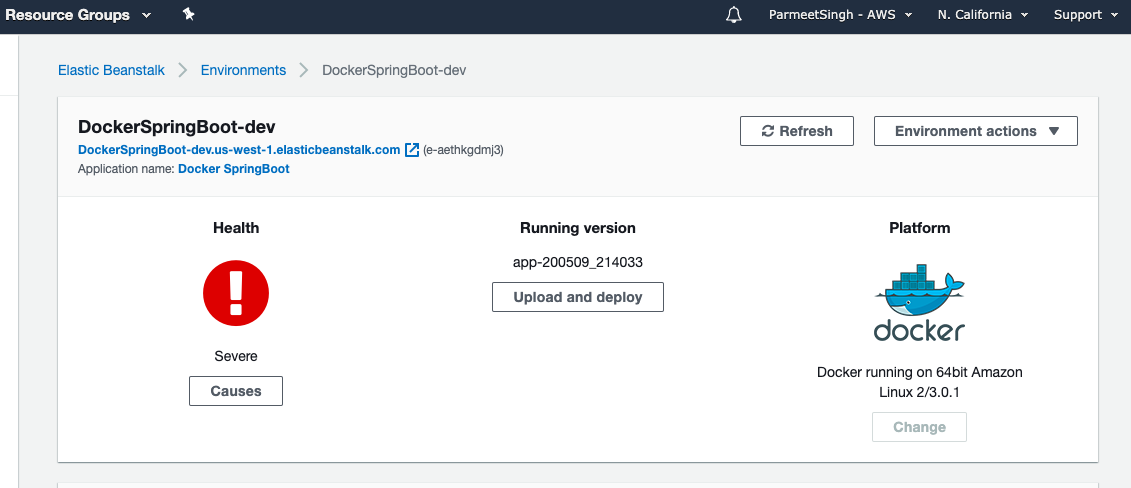The height and width of the screenshot is (488, 1131).
Task: Go to Environments breadcrumb link
Action: point(243,70)
